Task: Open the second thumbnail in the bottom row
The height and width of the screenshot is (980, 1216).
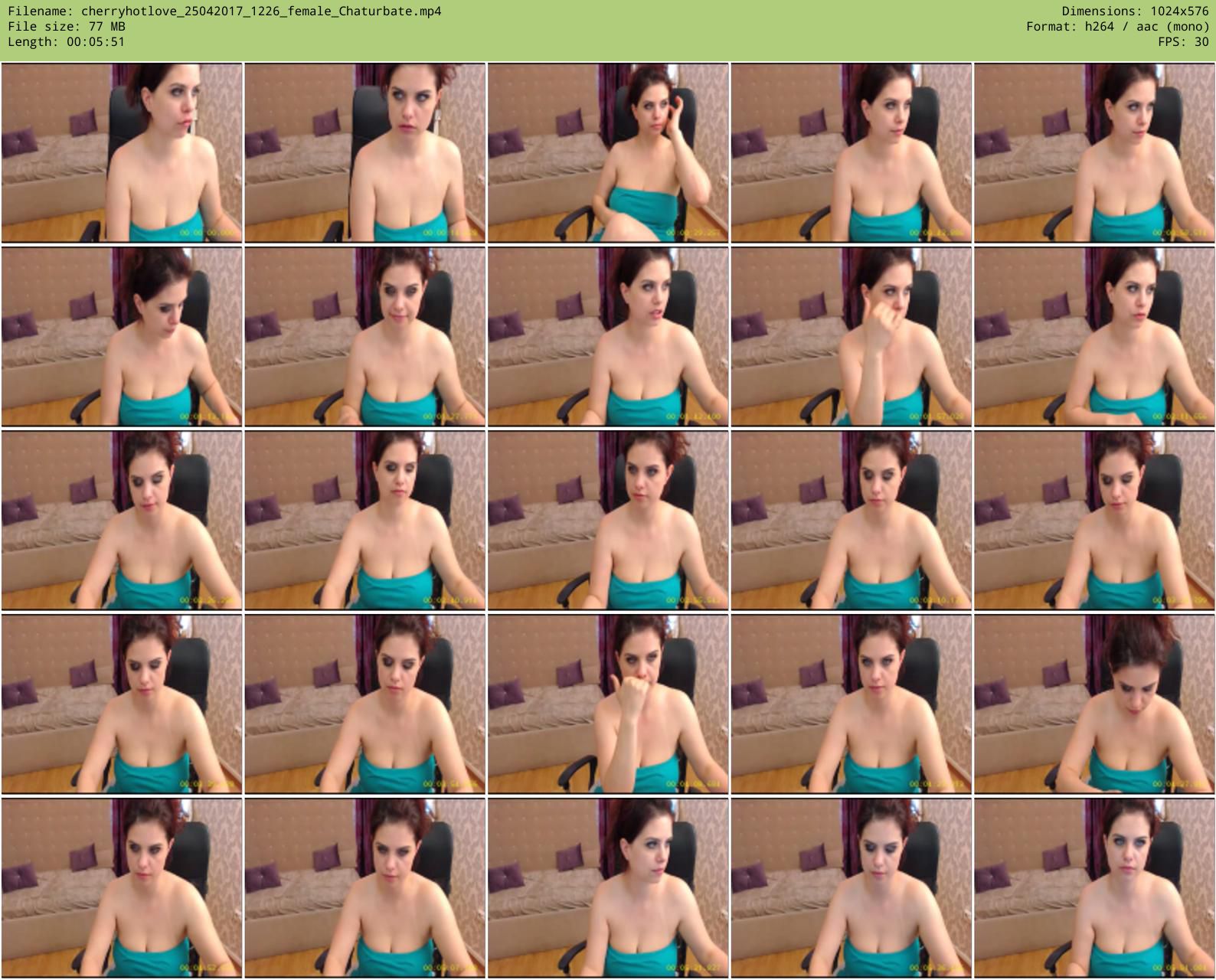Action: pyautogui.click(x=364, y=887)
